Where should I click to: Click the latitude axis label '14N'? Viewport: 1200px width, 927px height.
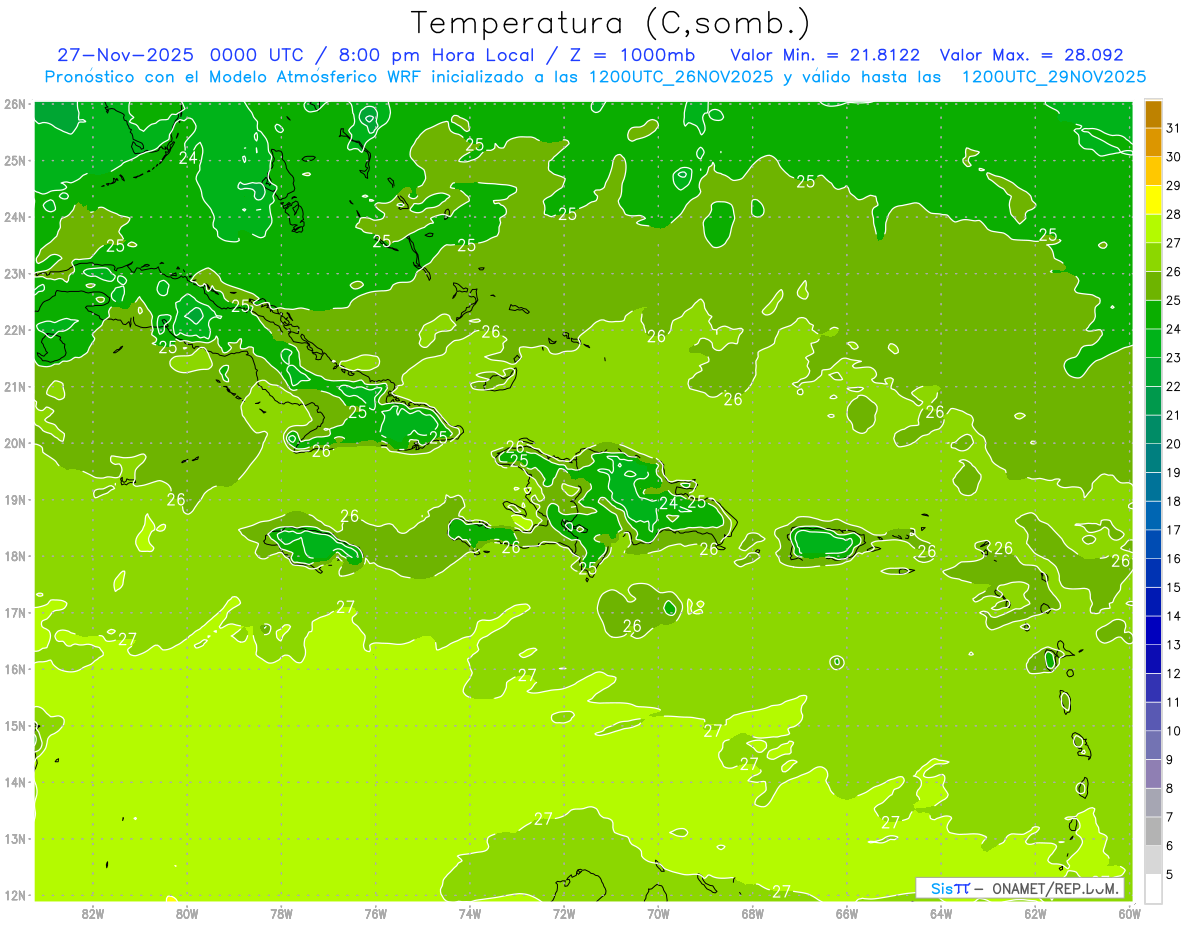tap(14, 782)
